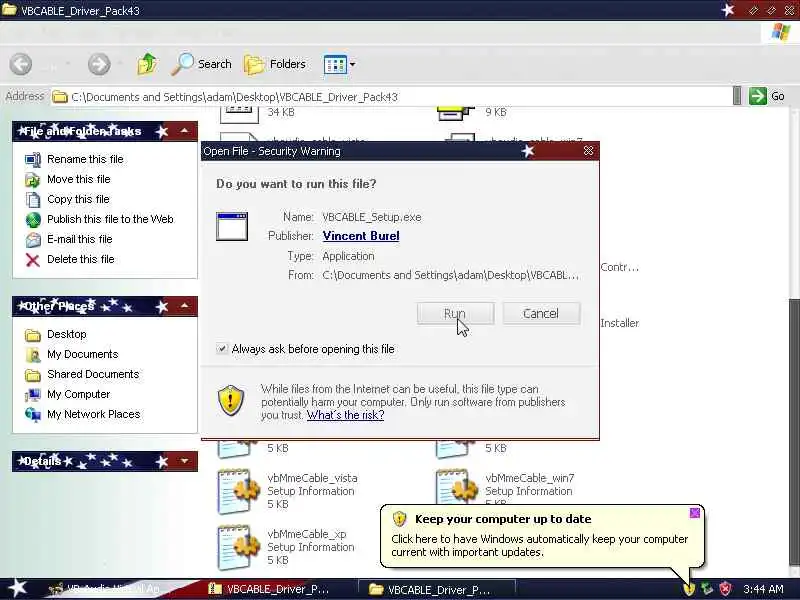Select the vbMmeCable_vista setup information file
The width and height of the screenshot is (800, 600).
click(288, 491)
